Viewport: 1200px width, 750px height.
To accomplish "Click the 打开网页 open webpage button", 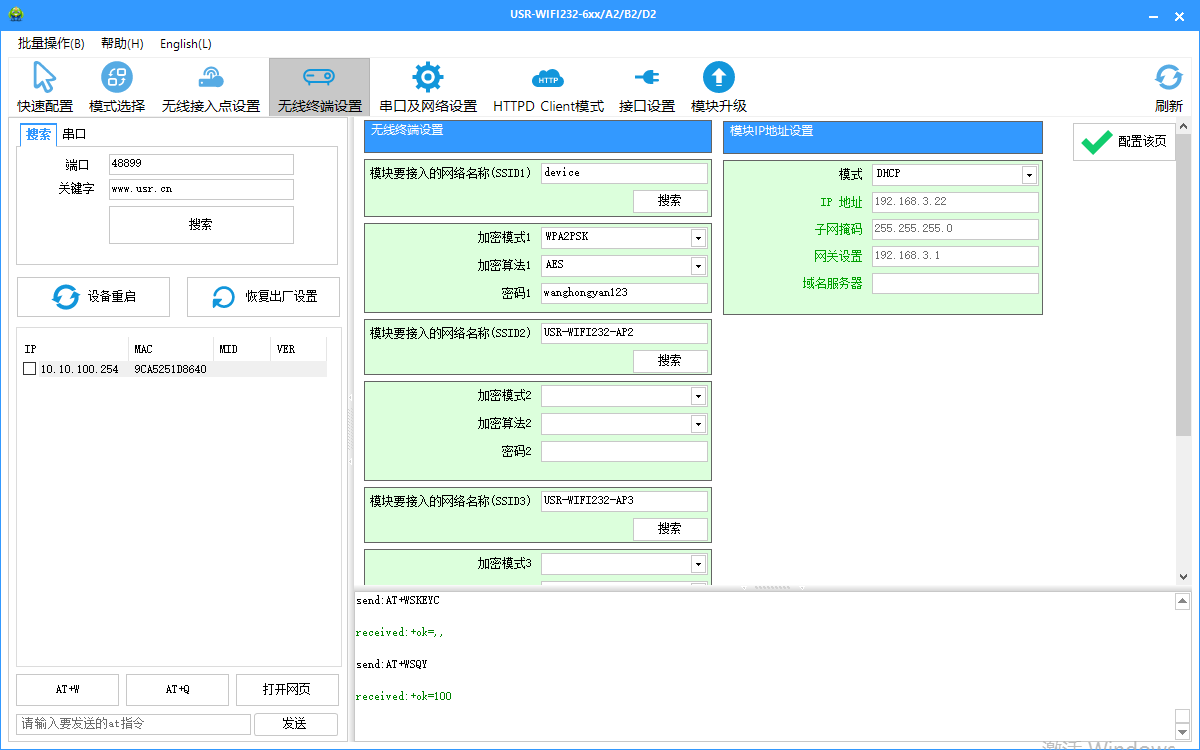I will click(x=287, y=690).
